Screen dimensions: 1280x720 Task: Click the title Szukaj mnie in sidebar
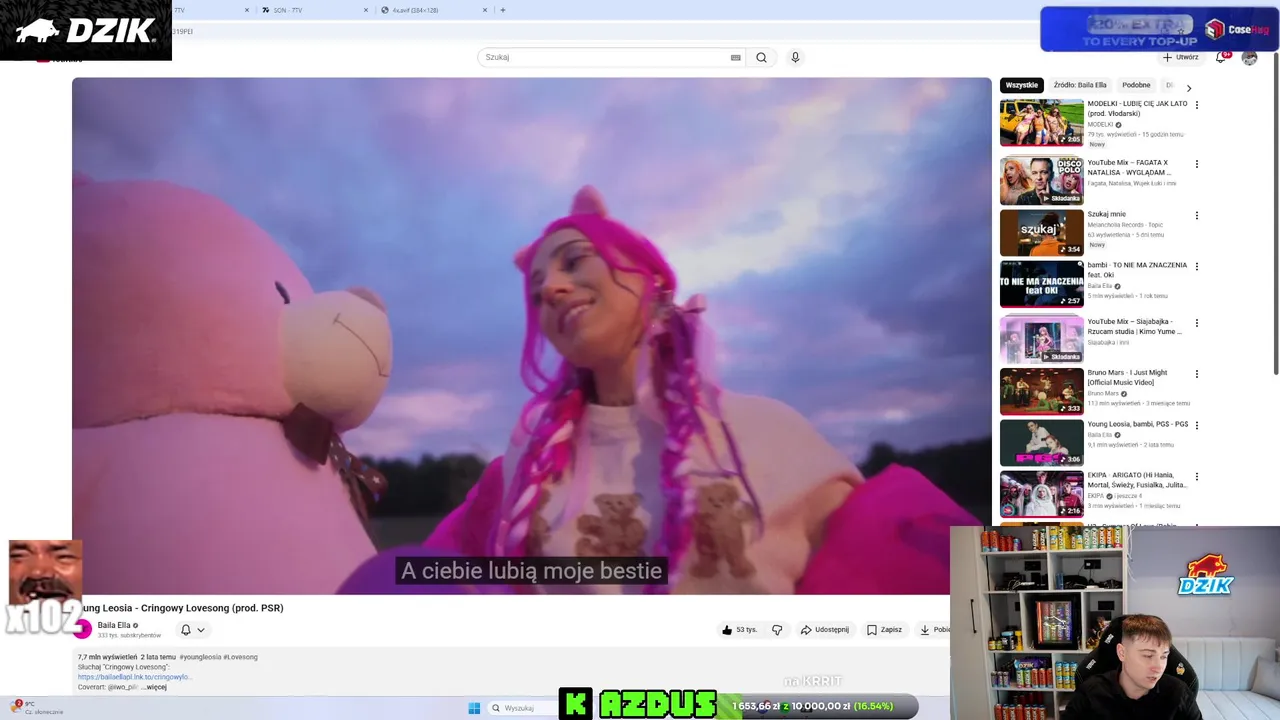(x=1106, y=214)
